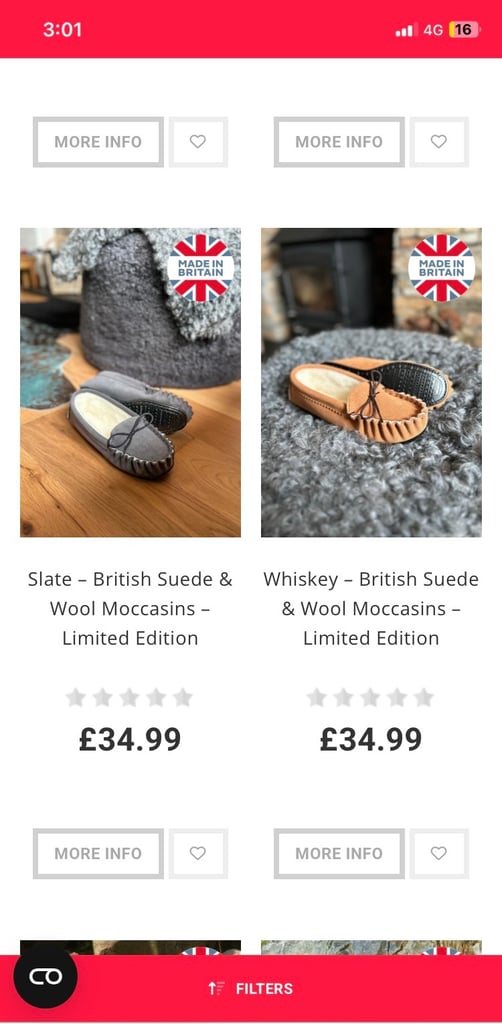Tap the sort arrow icon next to Filters
Screen dimensions: 502x1024
[216, 988]
